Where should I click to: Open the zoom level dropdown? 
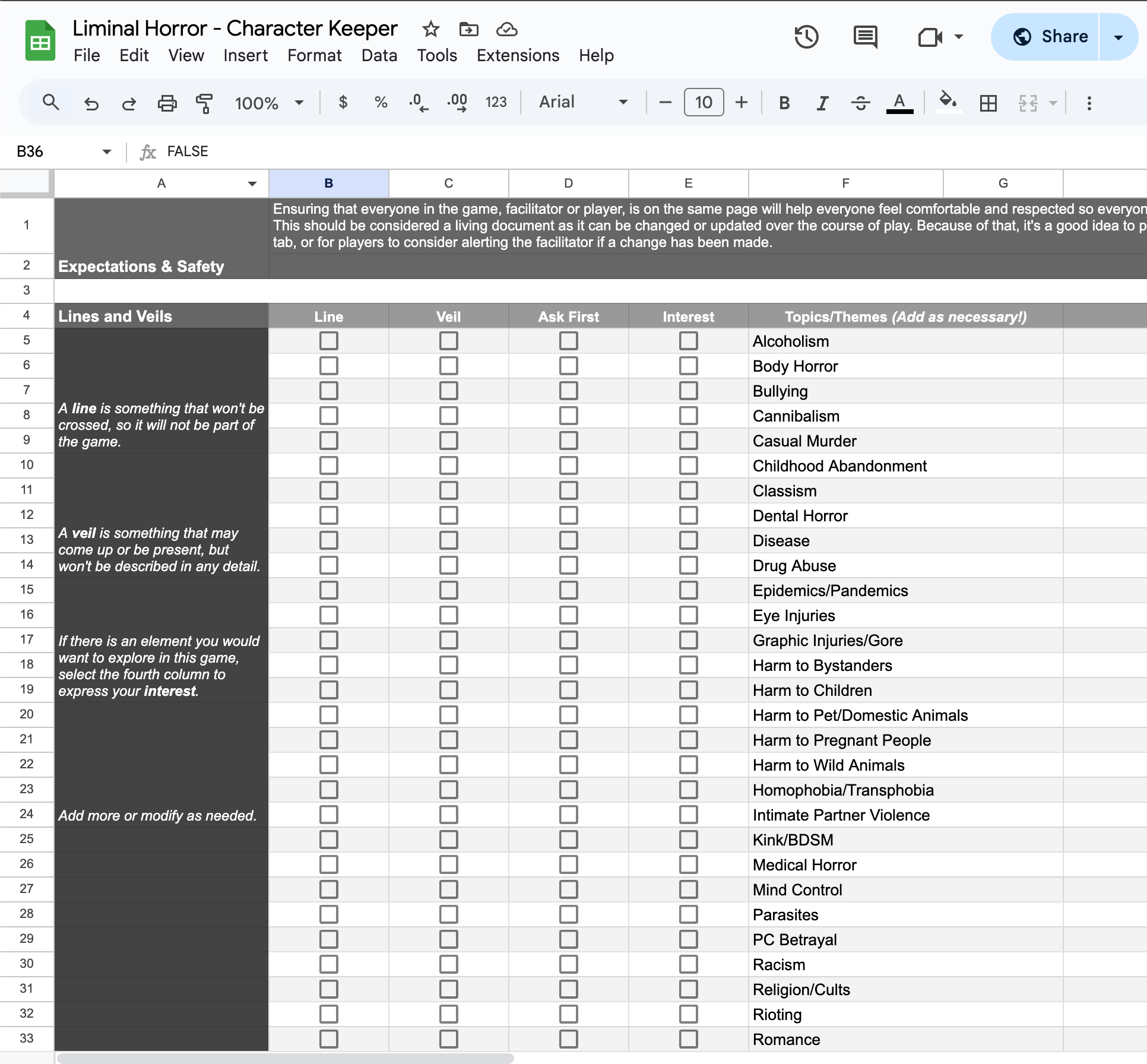[270, 102]
